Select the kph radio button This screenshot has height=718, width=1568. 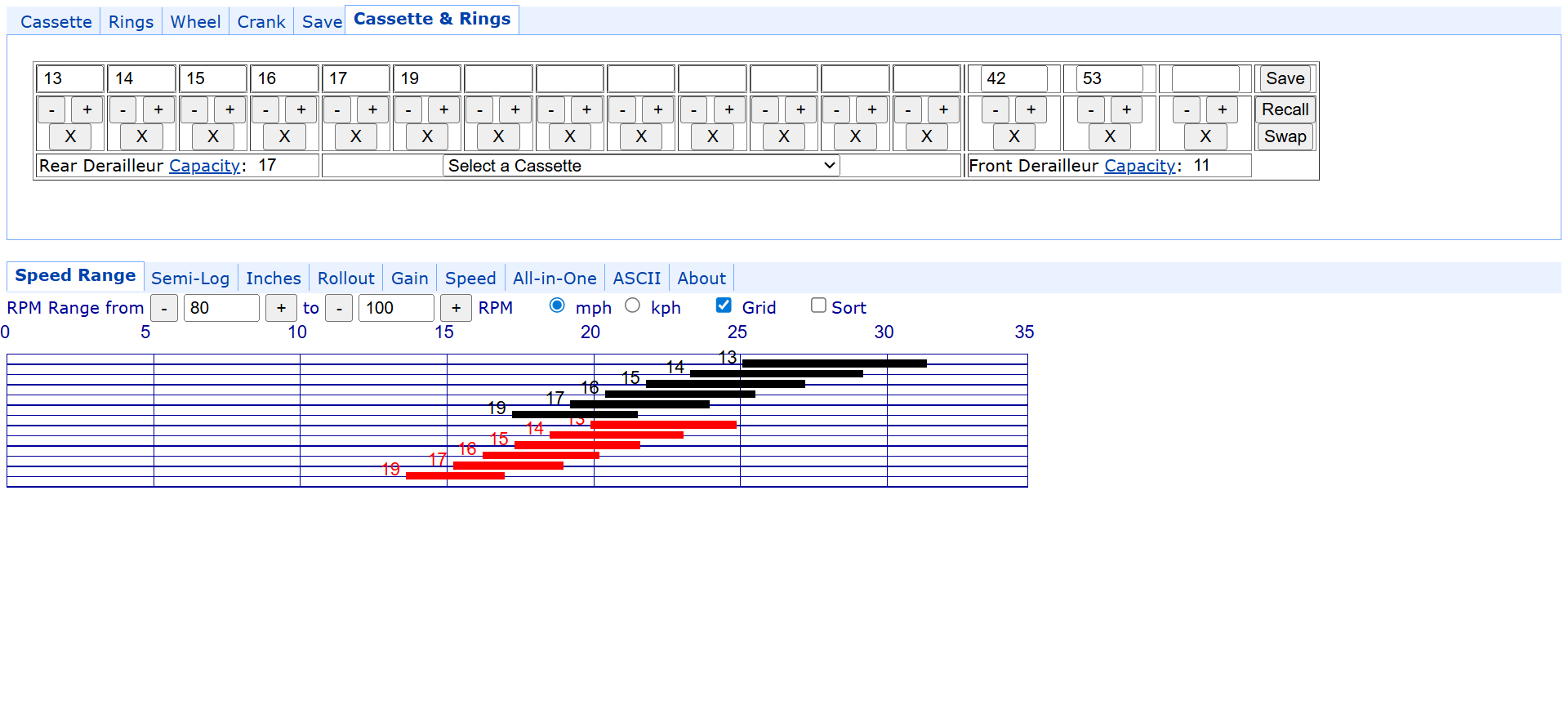632,305
